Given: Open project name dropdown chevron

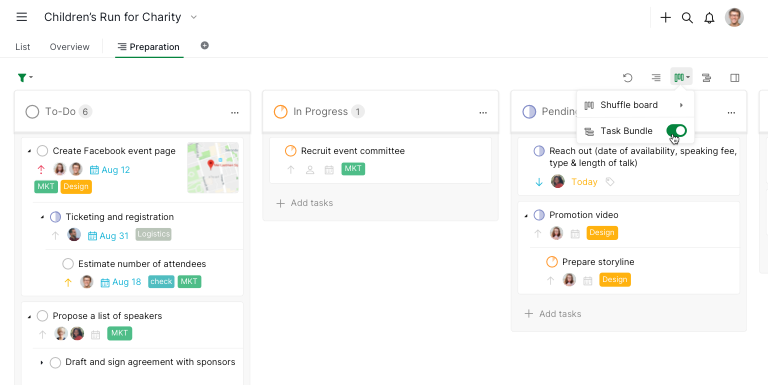Looking at the screenshot, I should coord(193,17).
